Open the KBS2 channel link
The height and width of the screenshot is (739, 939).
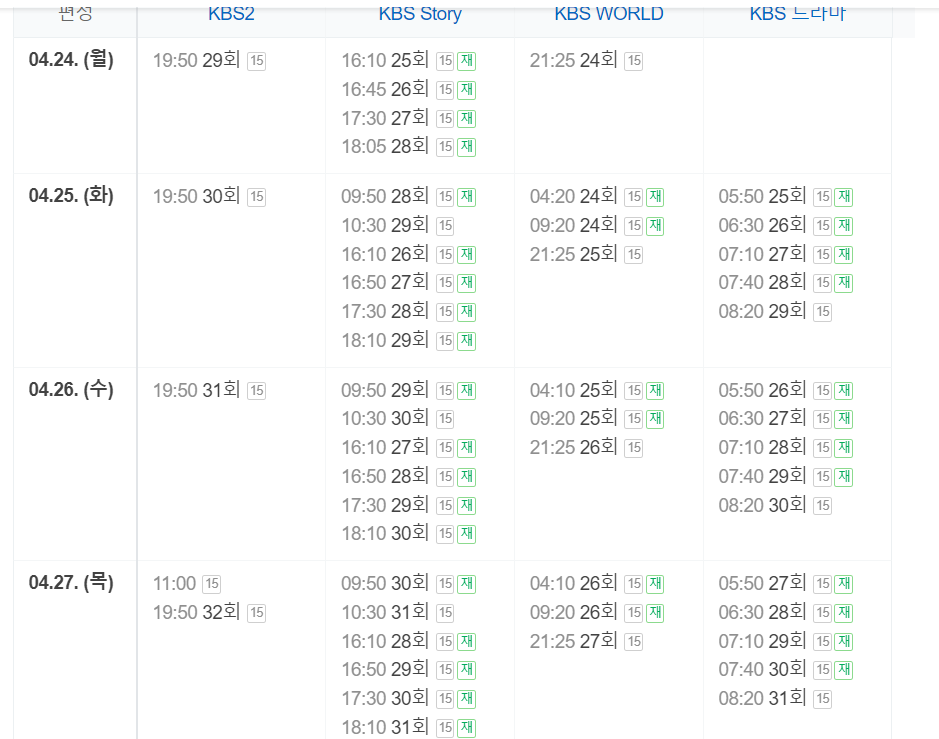point(231,13)
